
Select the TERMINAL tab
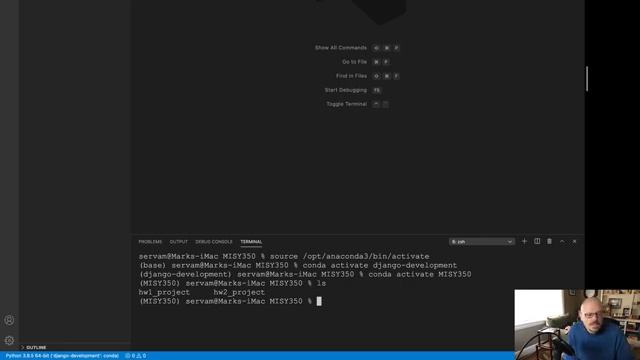click(x=251, y=242)
